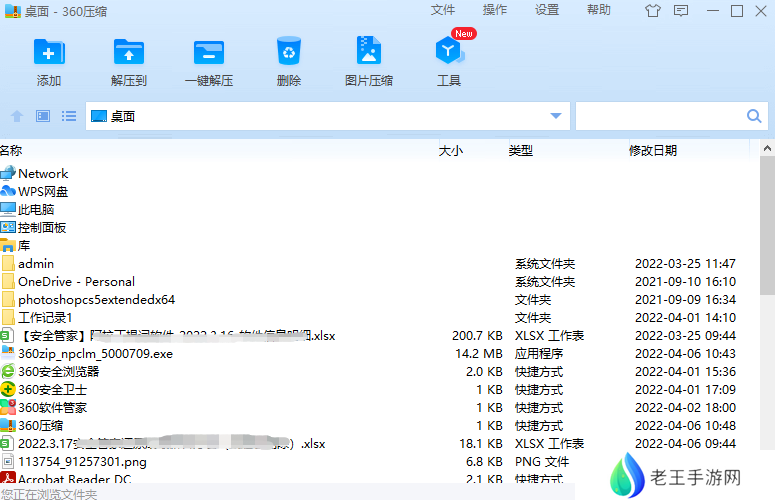Click the 库 library folder icon

point(8,245)
